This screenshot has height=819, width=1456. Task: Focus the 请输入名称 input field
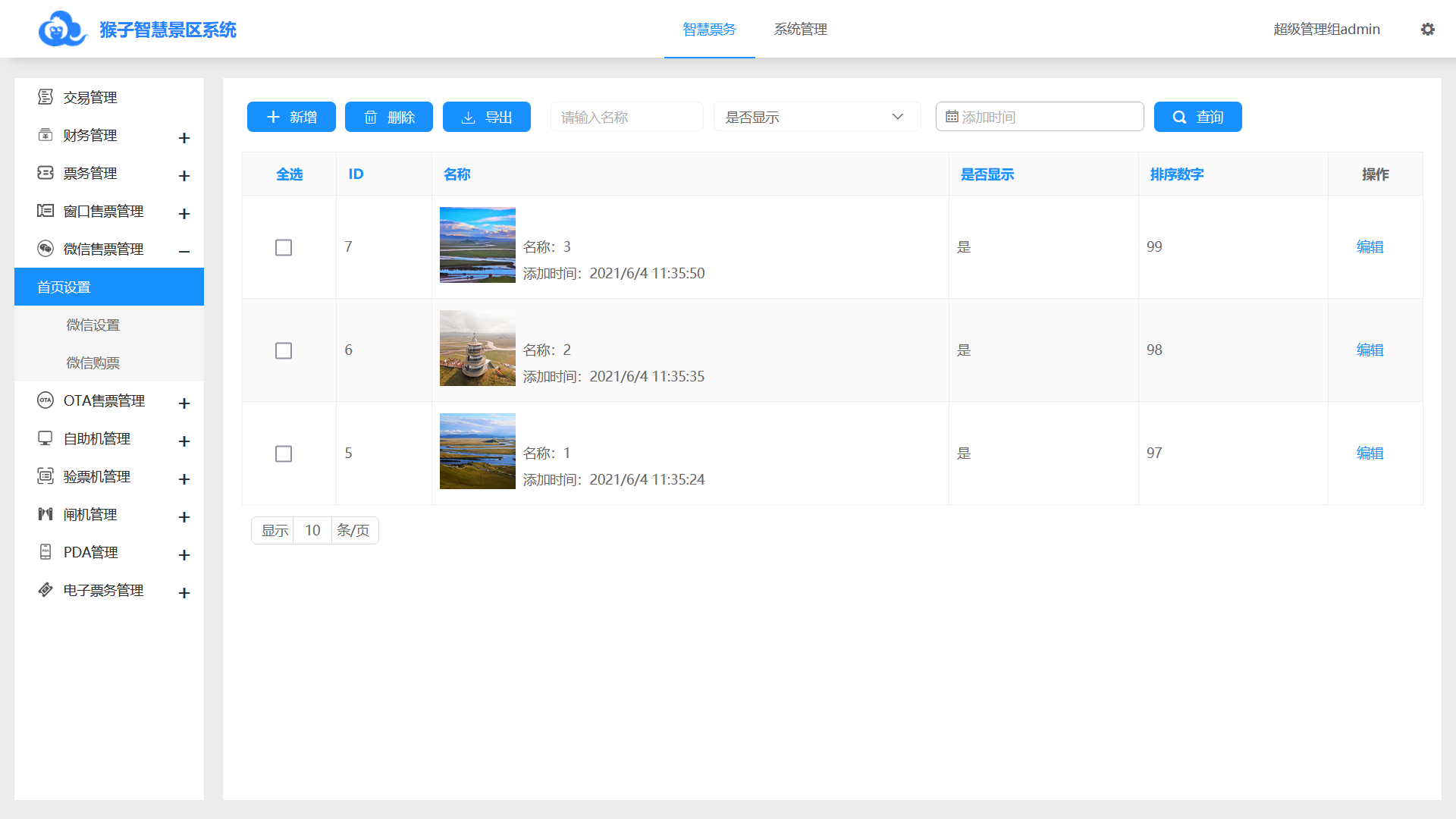click(627, 117)
